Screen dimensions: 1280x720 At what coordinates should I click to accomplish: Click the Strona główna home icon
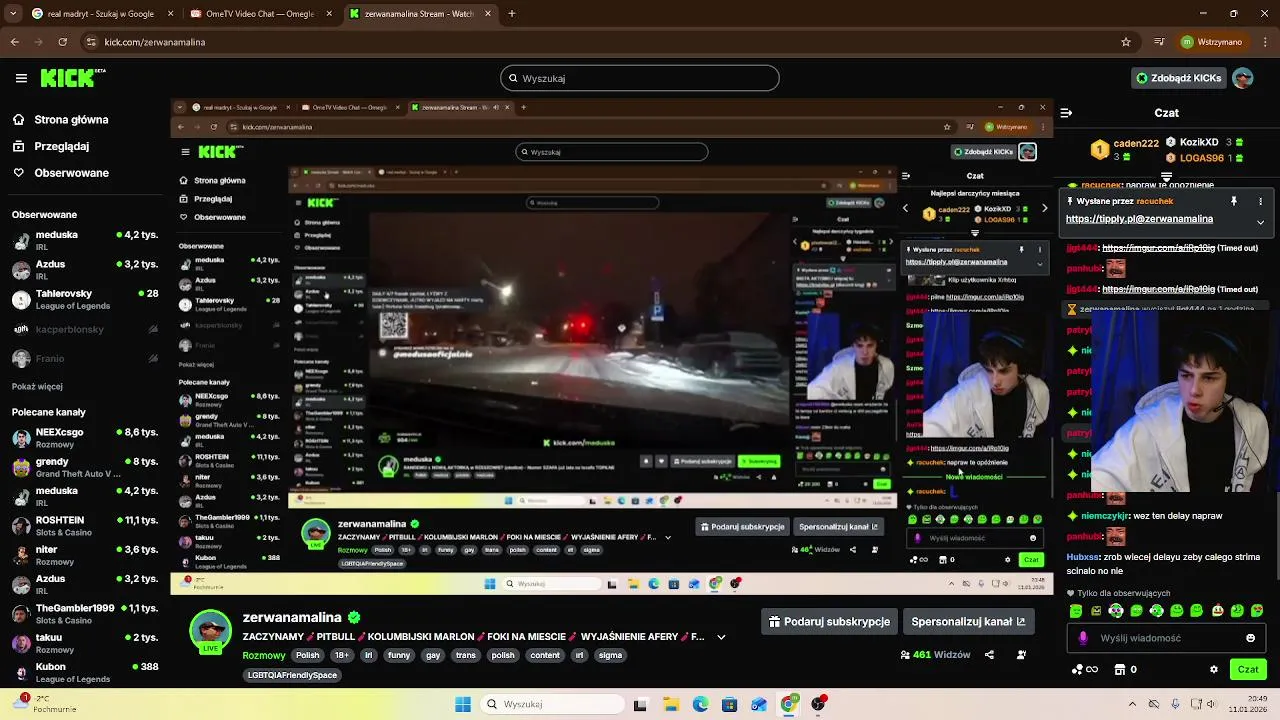19,119
